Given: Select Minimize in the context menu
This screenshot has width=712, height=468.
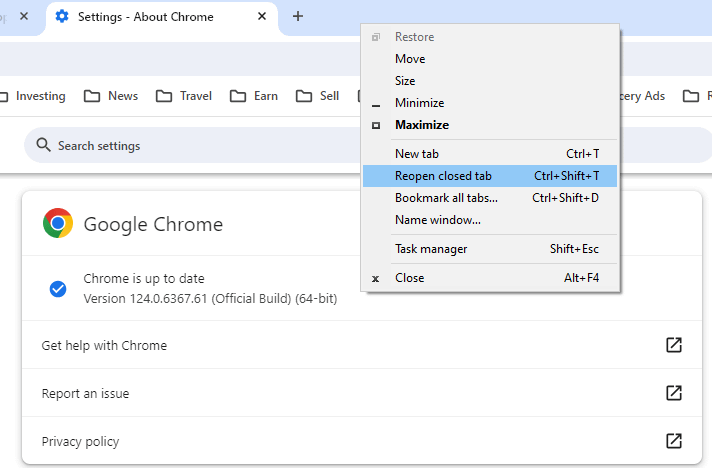Looking at the screenshot, I should pos(490,103).
